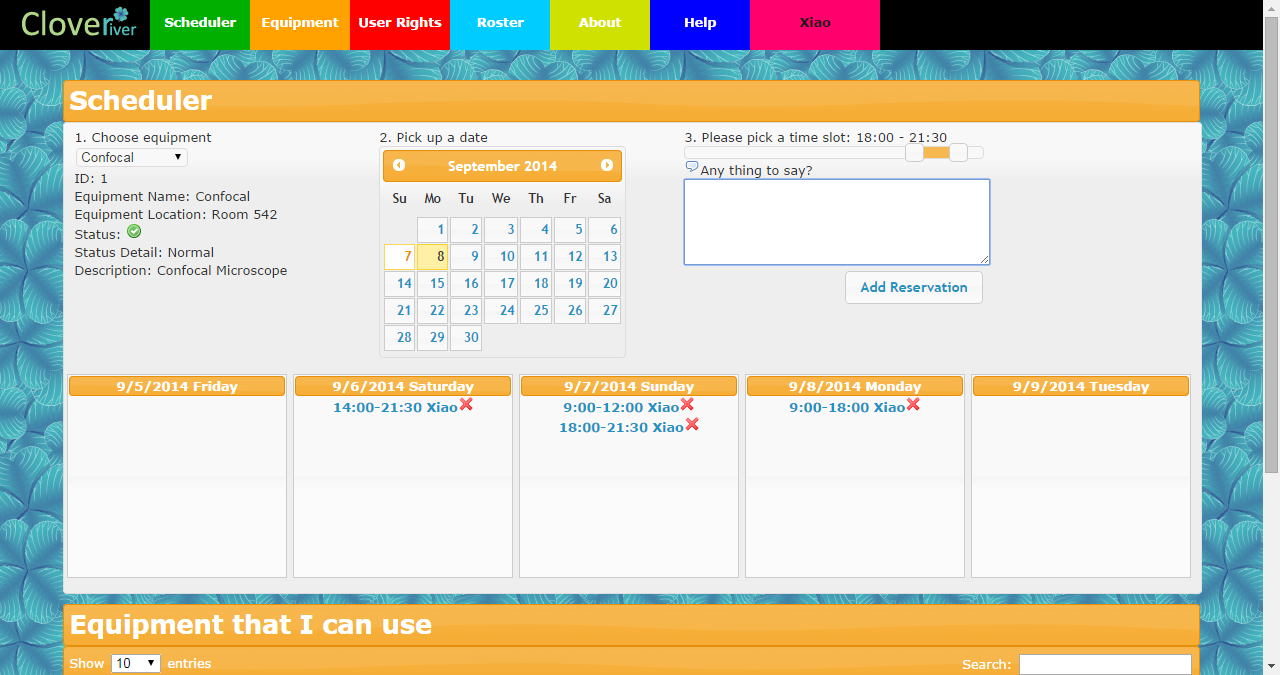Click the right handle of the time slot slider
This screenshot has width=1280, height=675.
tap(958, 152)
